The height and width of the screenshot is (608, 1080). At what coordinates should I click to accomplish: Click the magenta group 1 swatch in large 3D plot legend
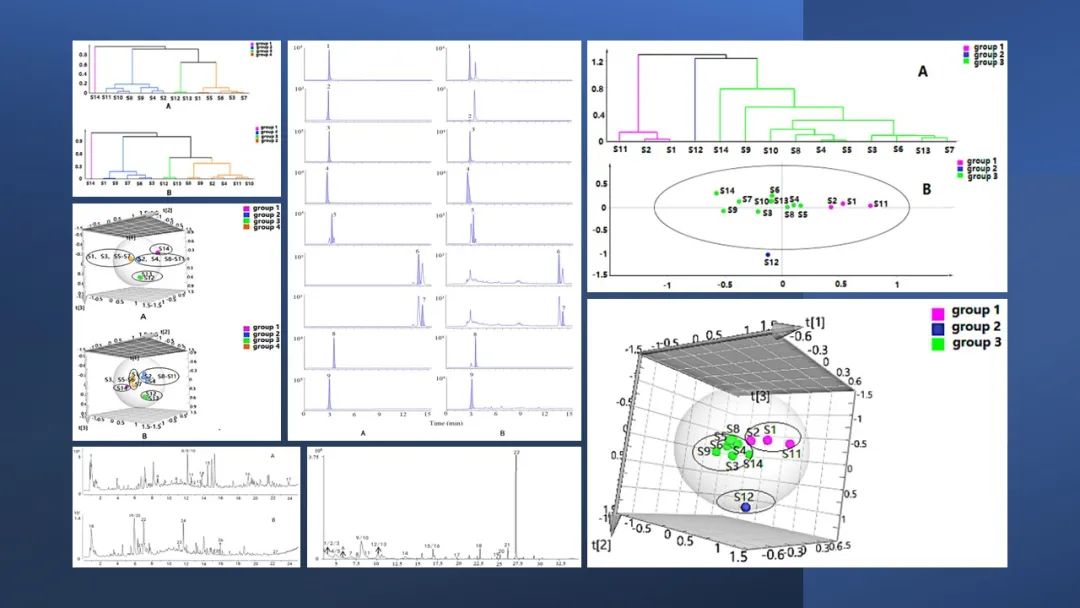click(x=938, y=312)
